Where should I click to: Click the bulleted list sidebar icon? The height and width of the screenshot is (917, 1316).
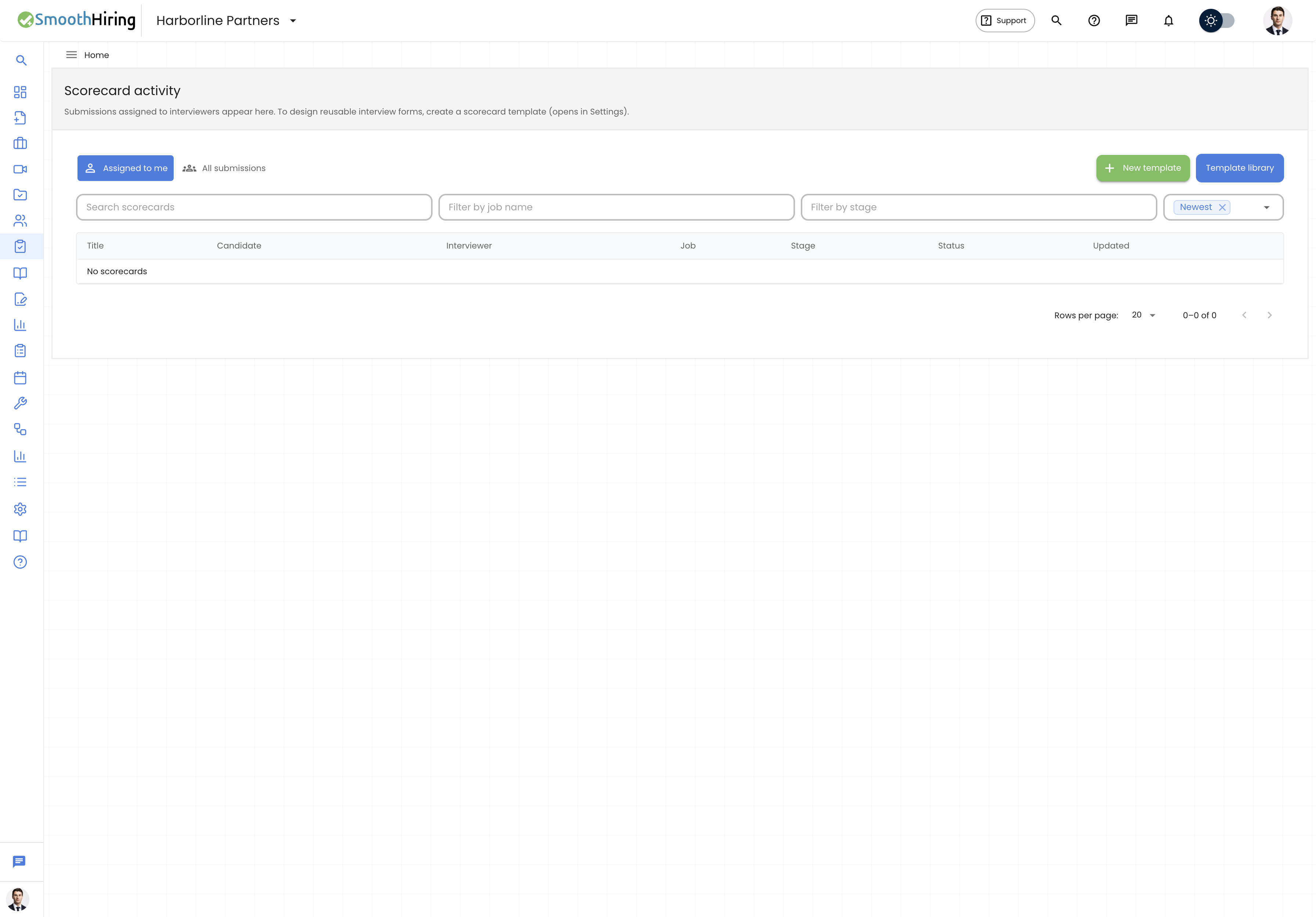[20, 482]
